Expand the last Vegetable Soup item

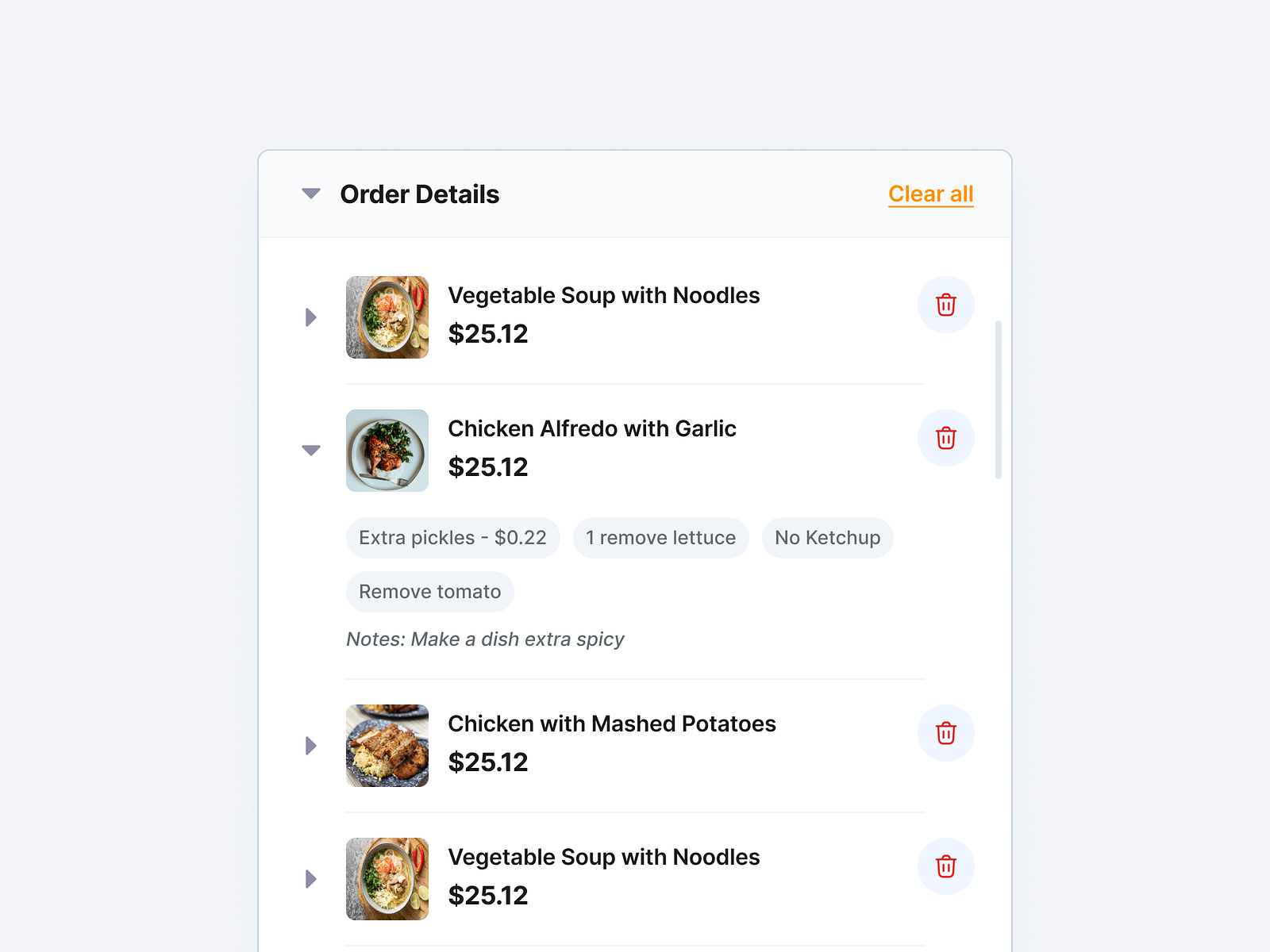click(310, 878)
